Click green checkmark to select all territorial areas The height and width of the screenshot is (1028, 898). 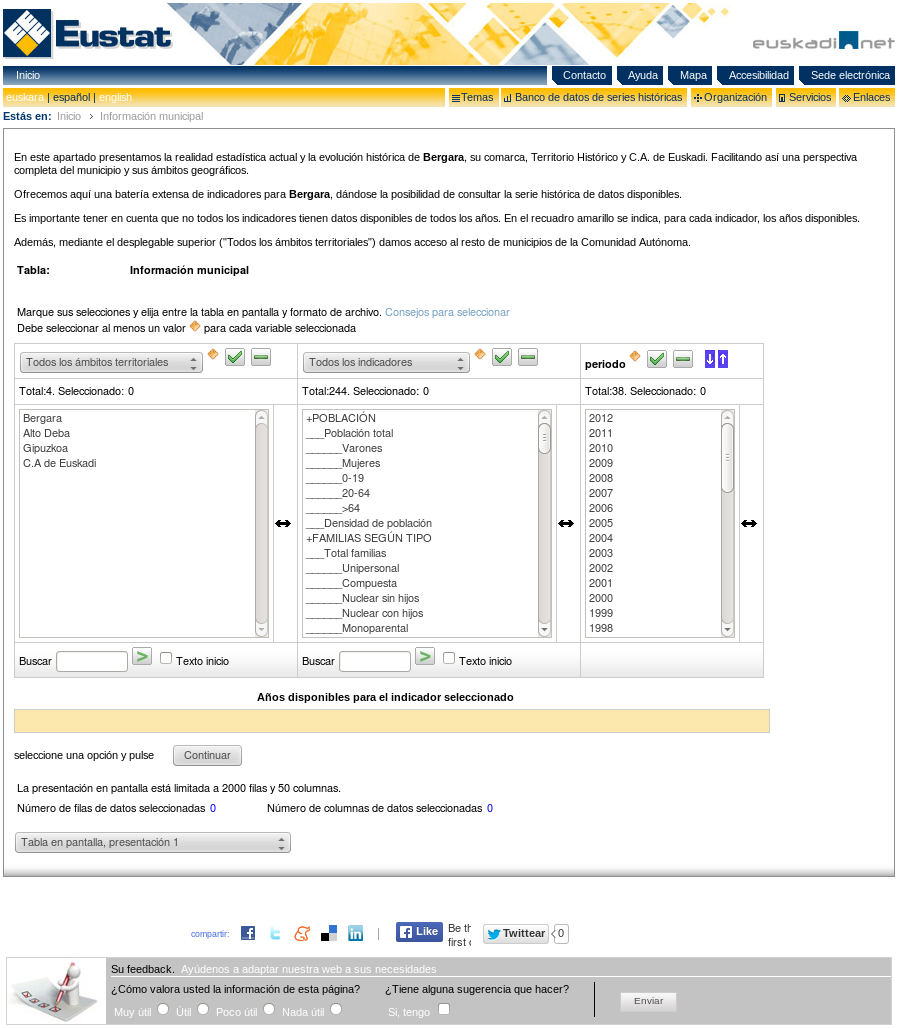coord(235,357)
